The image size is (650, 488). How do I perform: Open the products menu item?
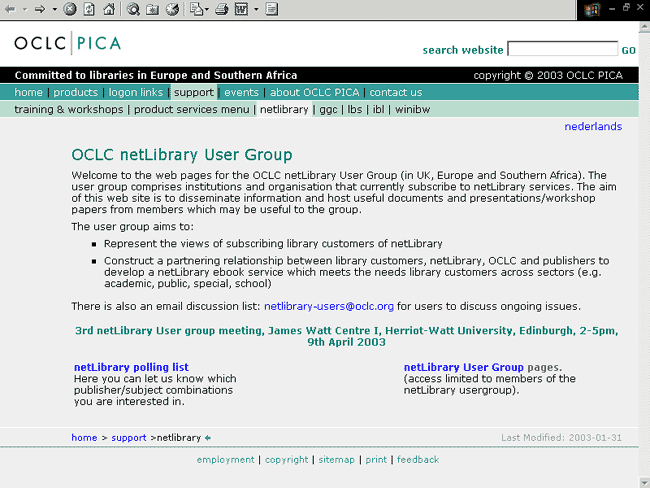[x=75, y=92]
